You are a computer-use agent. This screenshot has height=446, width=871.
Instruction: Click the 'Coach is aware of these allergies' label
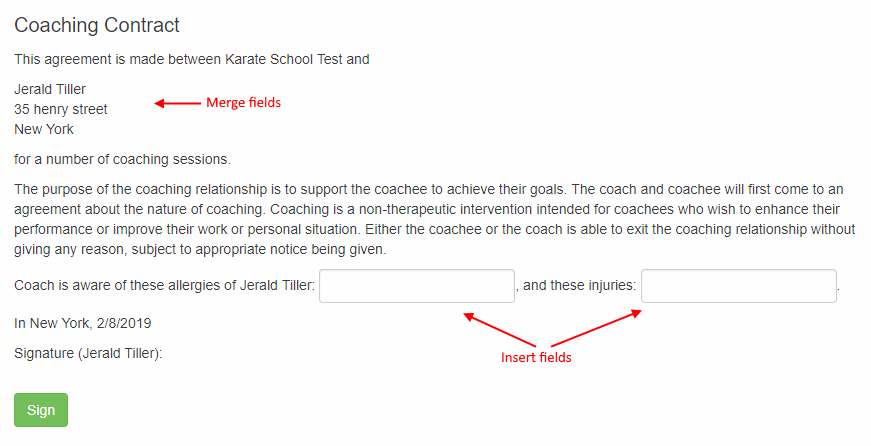click(x=164, y=285)
